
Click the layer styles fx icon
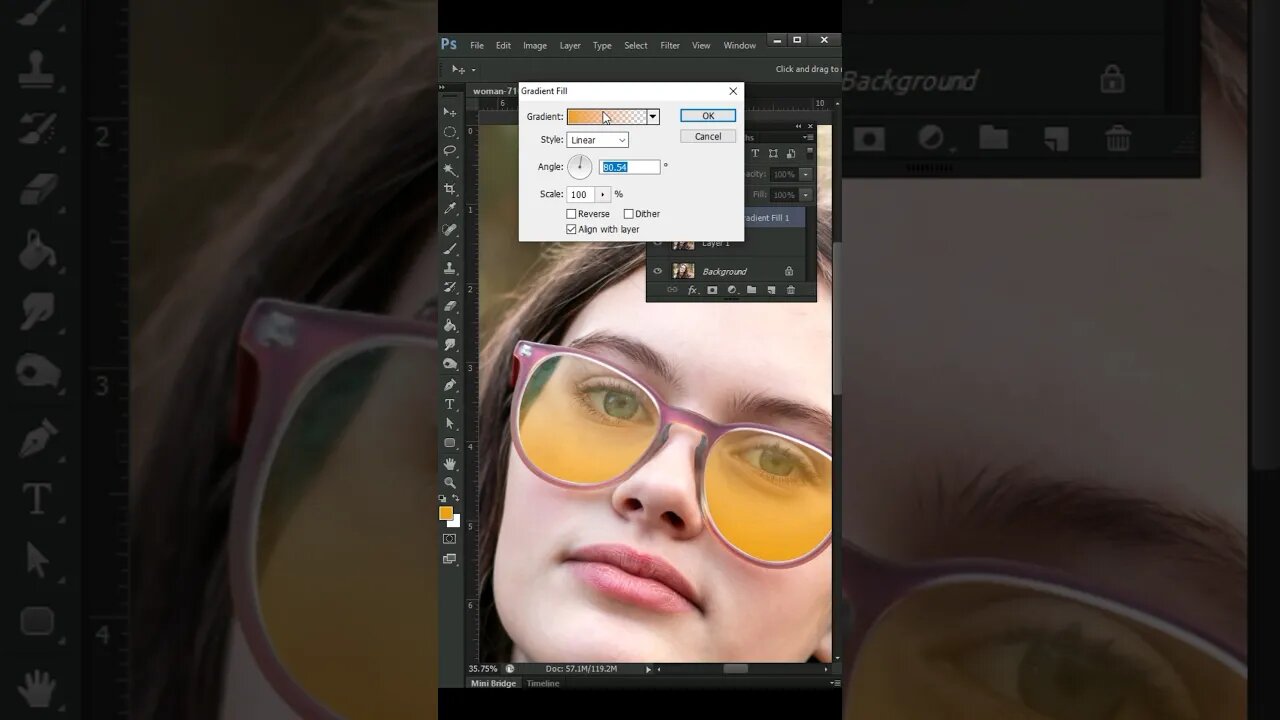coord(692,290)
